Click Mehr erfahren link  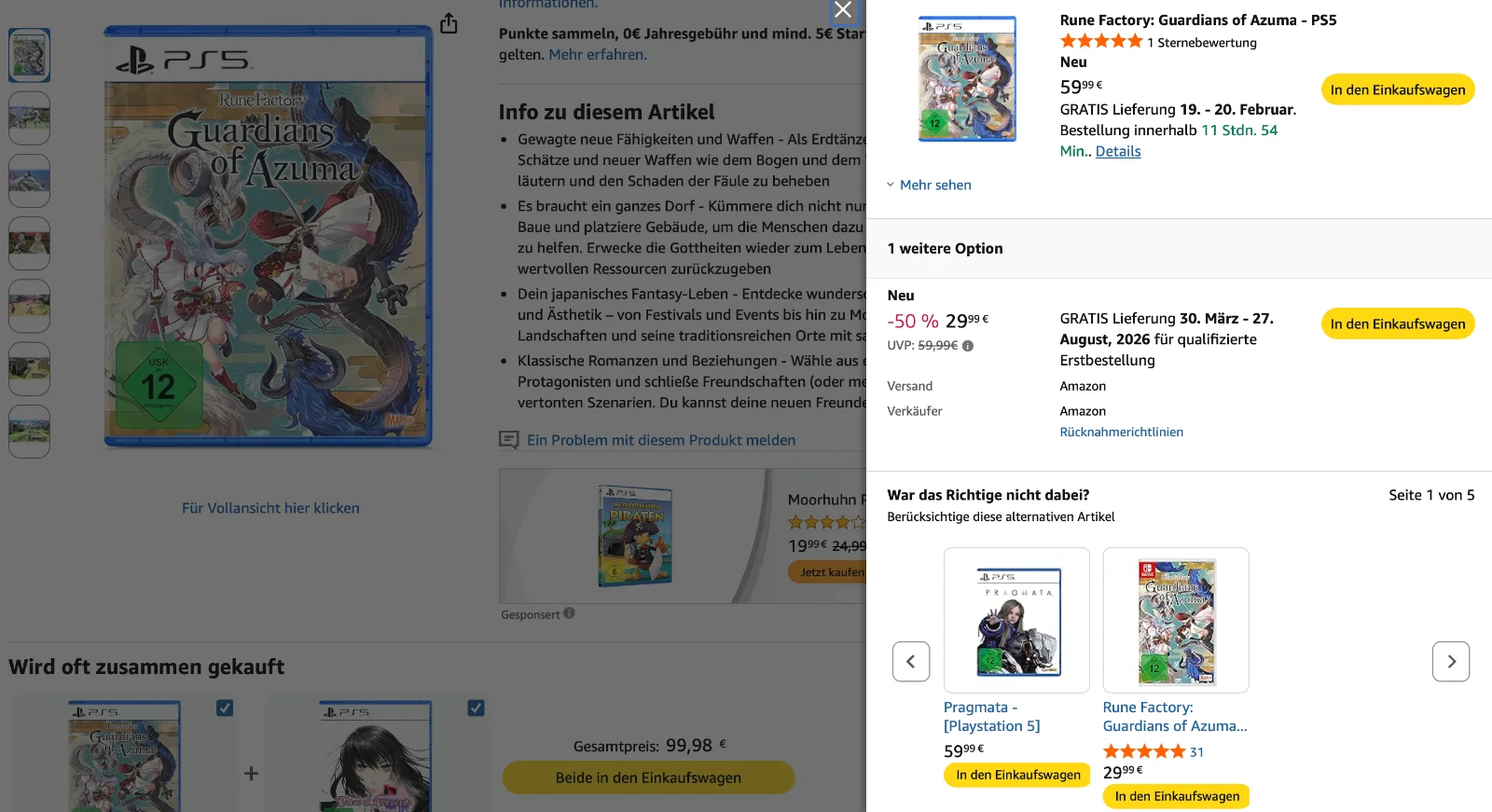[598, 55]
